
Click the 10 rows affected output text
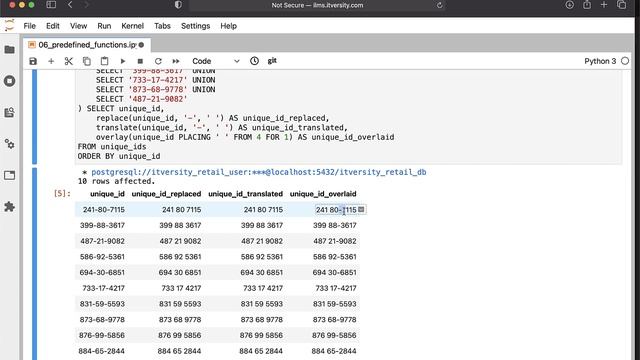(x=116, y=181)
